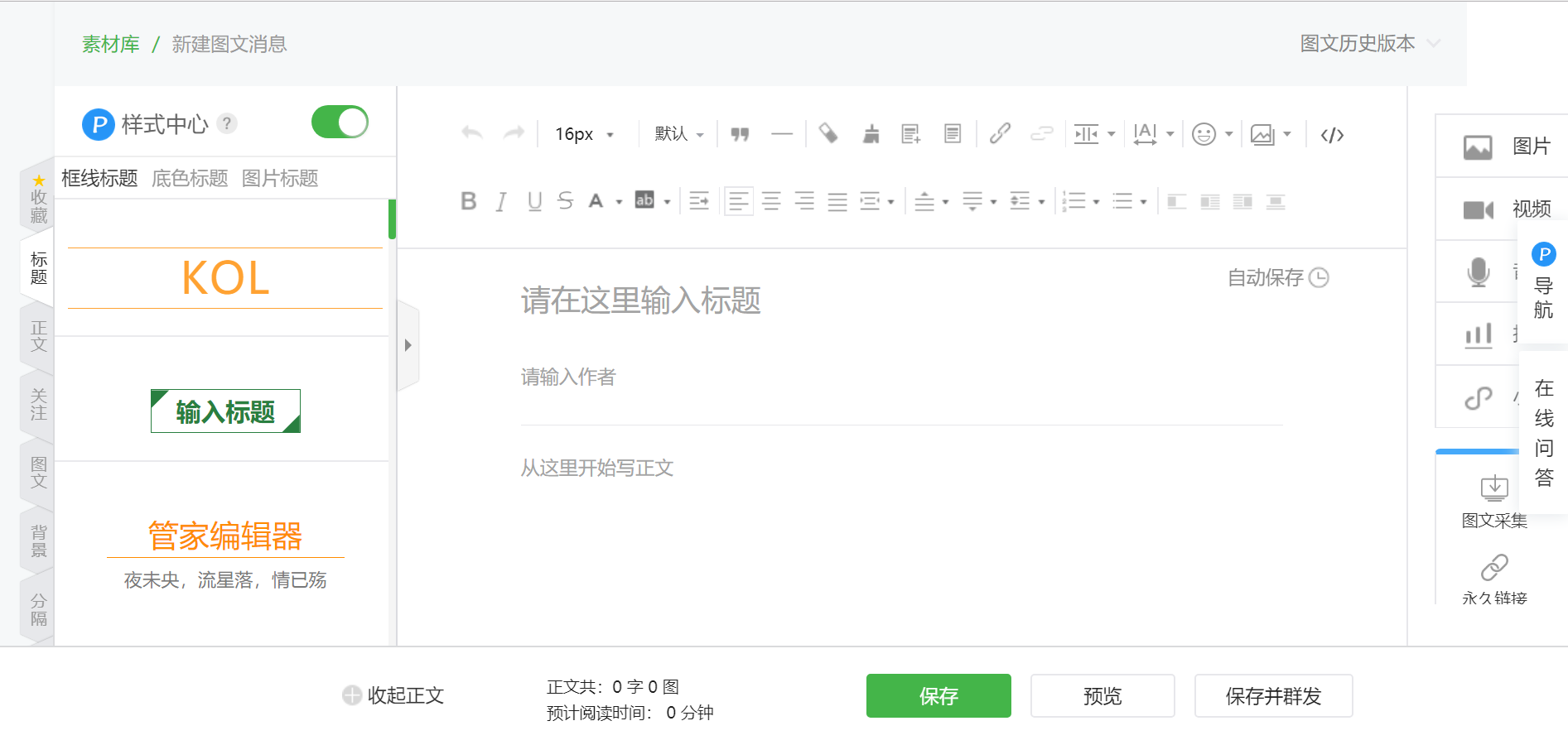Viewport: 1568px width, 745px height.
Task: Click the redo arrow icon
Action: (x=514, y=133)
